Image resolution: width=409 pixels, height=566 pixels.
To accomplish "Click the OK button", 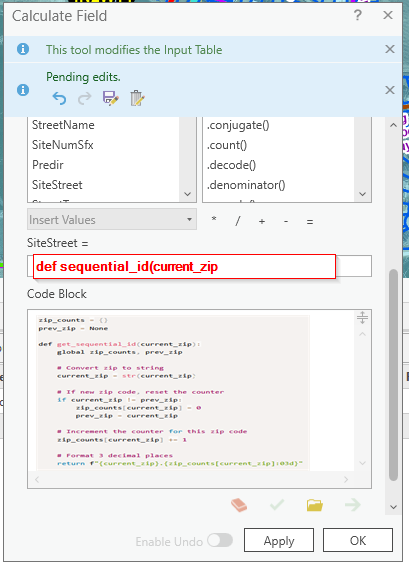I will pyautogui.click(x=358, y=540).
